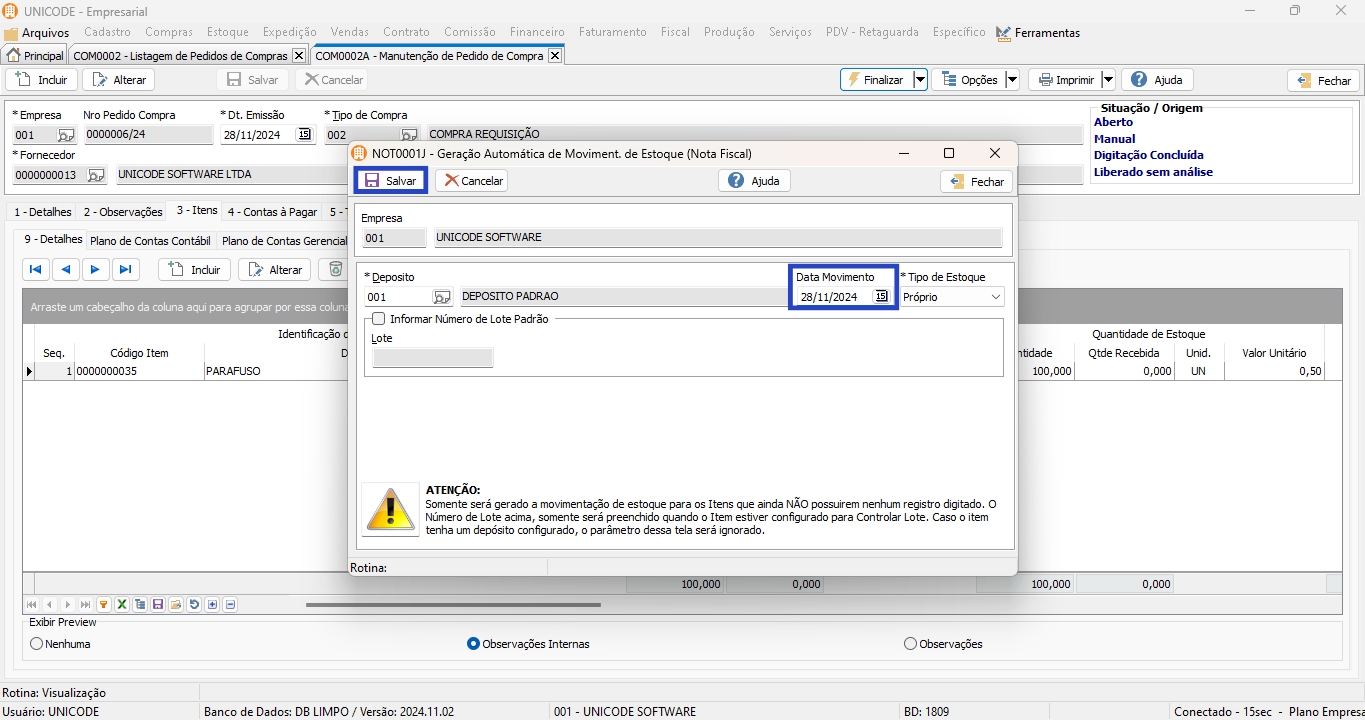Expand the Finalizar dropdown arrow
1365x720 pixels.
[x=920, y=80]
